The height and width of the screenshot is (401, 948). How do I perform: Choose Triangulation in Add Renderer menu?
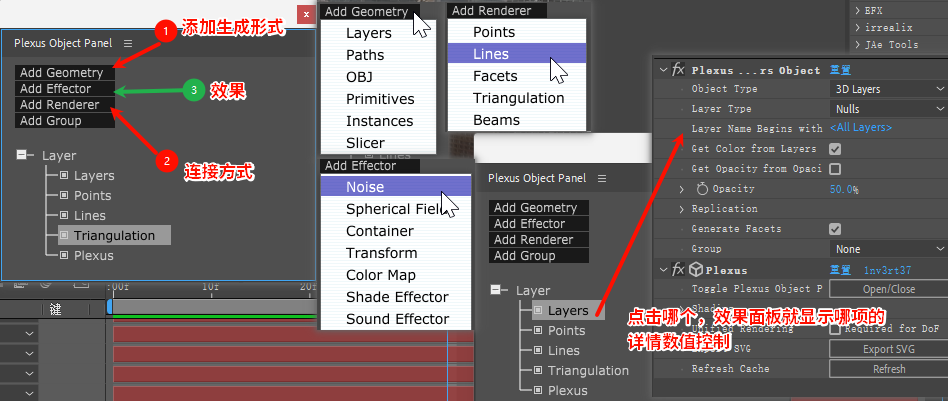pyautogui.click(x=517, y=98)
